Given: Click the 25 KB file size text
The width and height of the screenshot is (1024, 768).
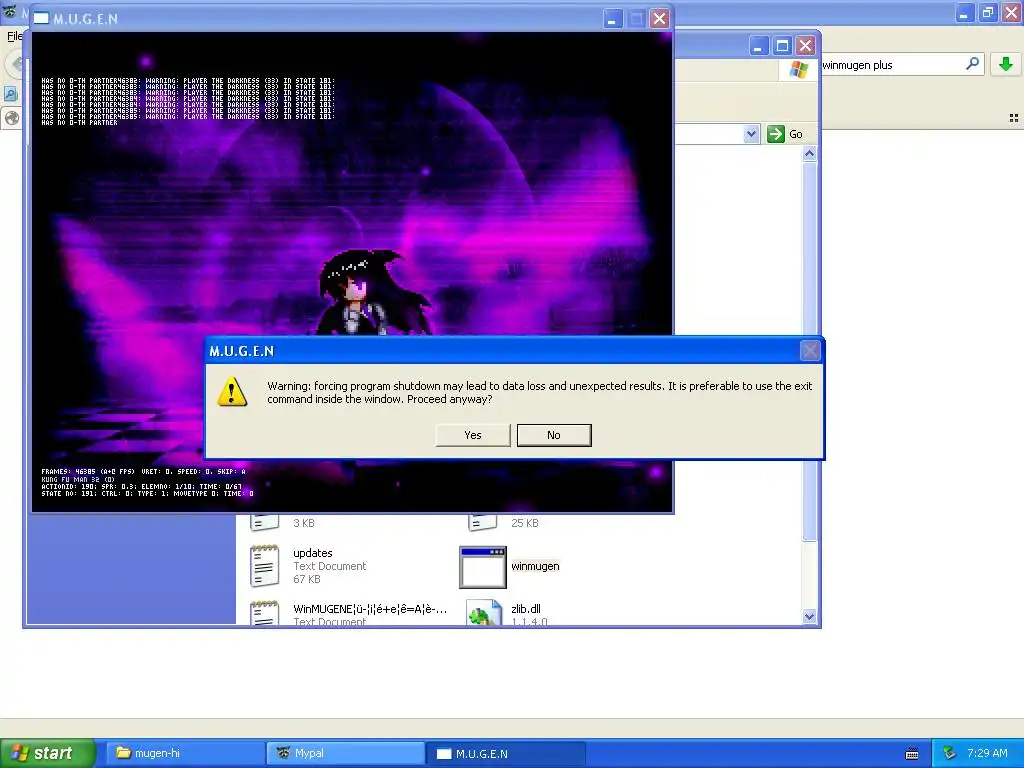Looking at the screenshot, I should [525, 523].
